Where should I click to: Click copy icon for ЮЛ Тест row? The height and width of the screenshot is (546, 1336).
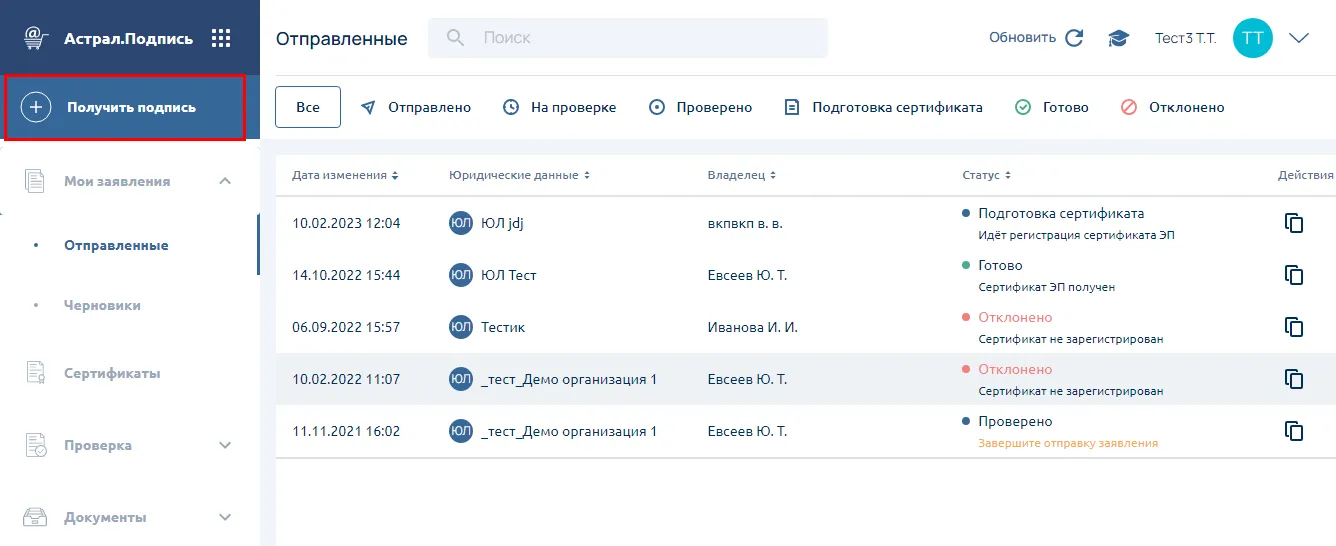[x=1294, y=275]
